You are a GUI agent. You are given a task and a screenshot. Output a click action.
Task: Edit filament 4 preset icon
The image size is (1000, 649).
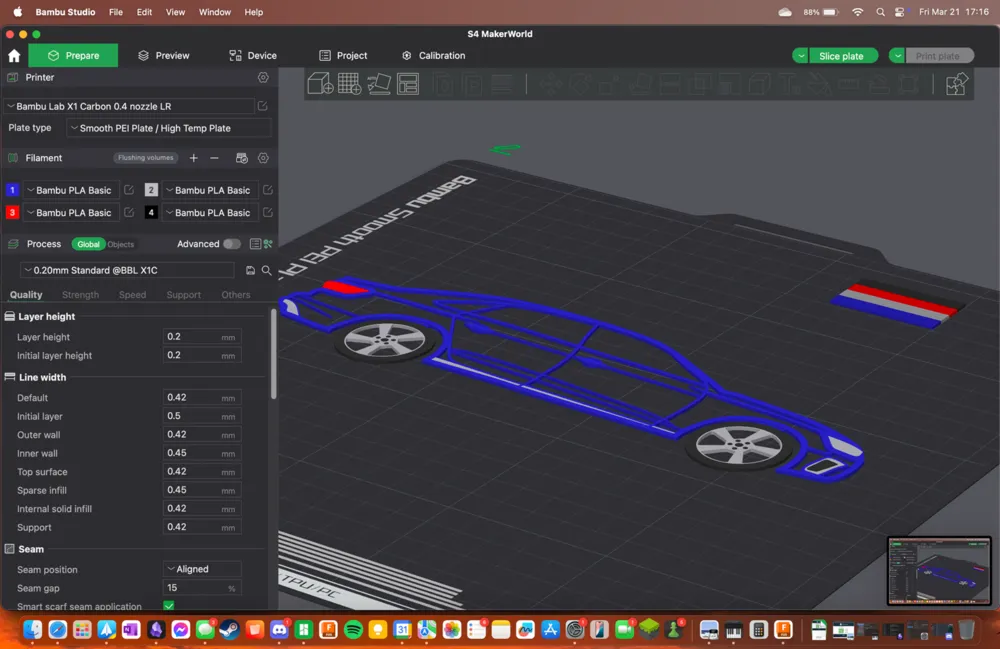tap(268, 212)
